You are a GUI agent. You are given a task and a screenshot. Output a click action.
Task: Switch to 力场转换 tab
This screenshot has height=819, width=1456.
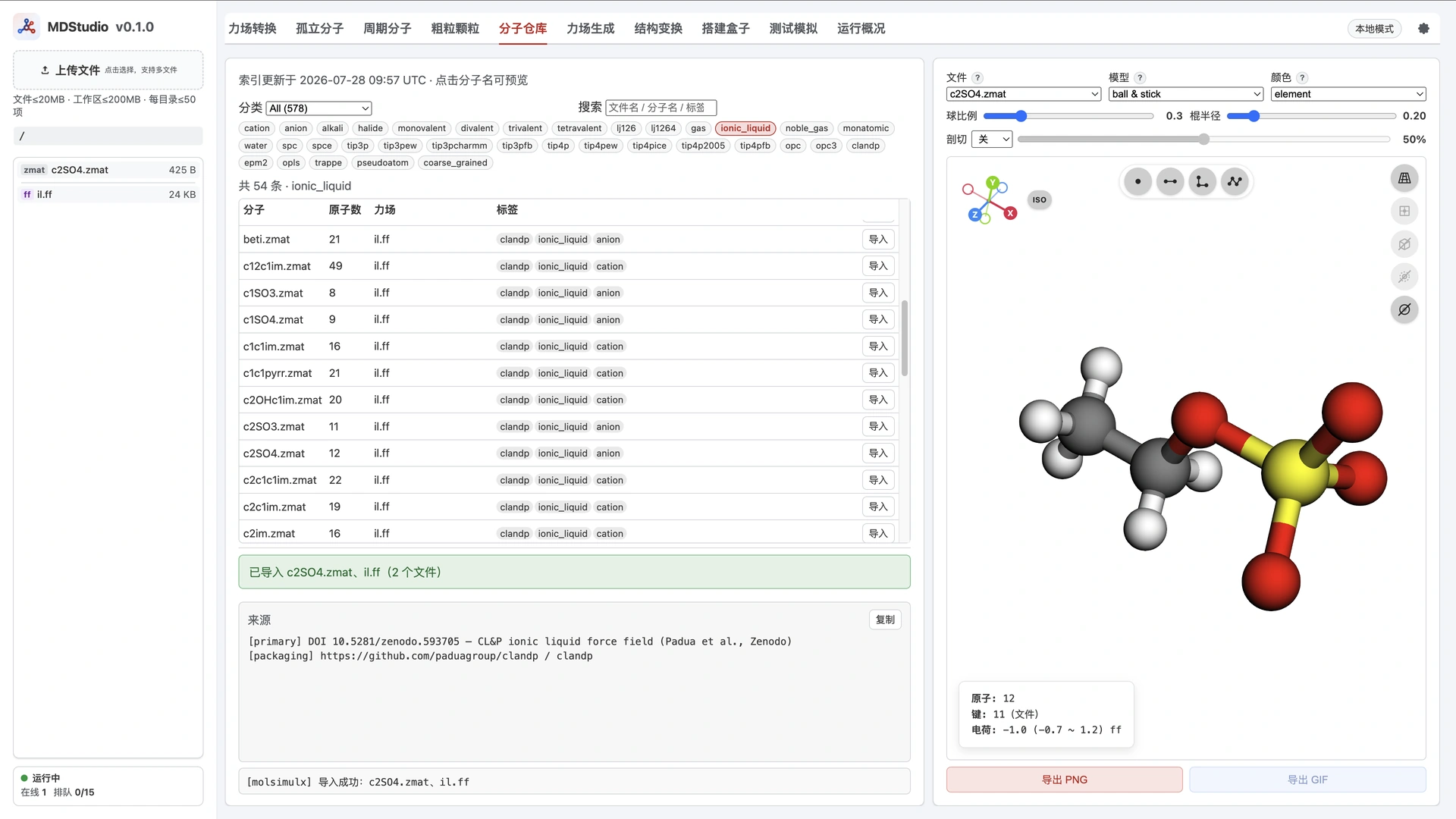click(253, 28)
